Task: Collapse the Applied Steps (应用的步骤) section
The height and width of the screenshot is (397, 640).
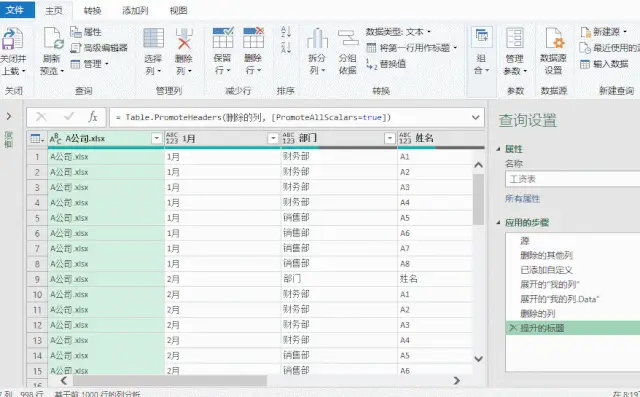Action: [x=498, y=223]
